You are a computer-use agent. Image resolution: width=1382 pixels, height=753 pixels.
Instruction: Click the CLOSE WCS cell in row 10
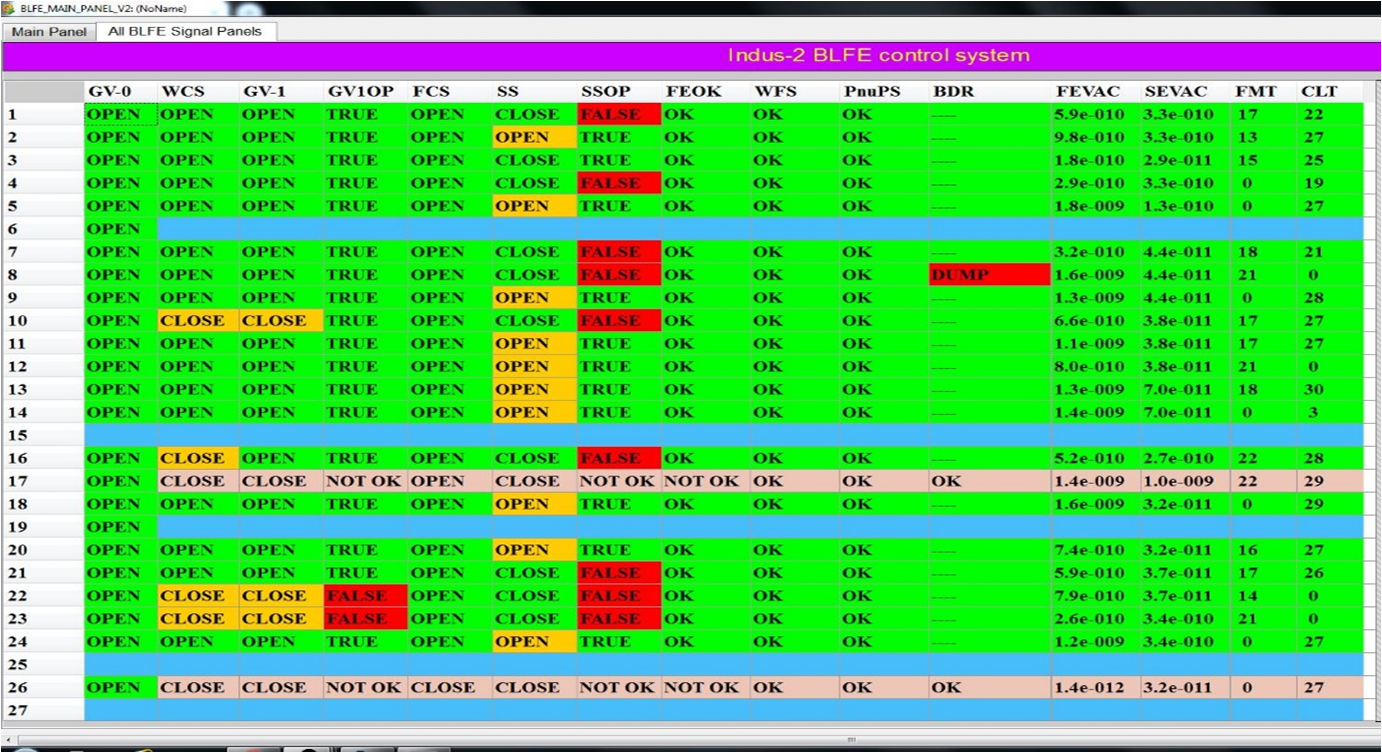[x=198, y=321]
